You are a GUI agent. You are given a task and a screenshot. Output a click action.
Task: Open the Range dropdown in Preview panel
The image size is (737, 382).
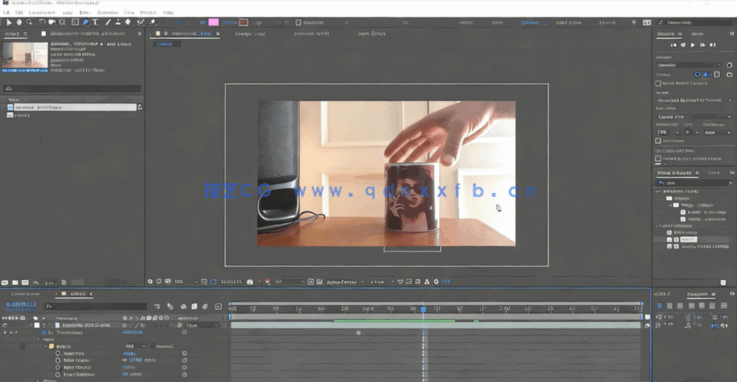click(694, 101)
